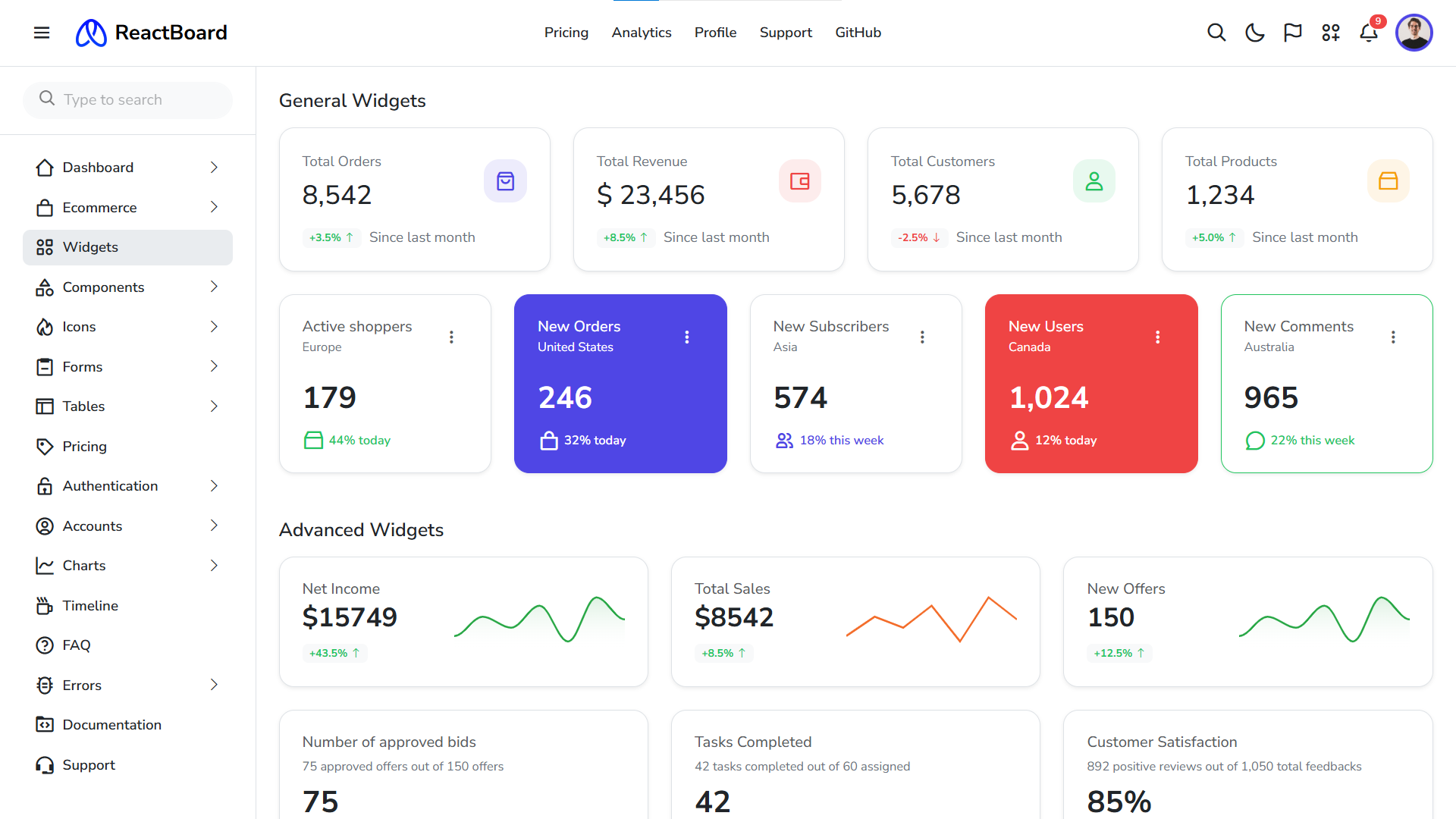Open the kebab menu on New Orders card
This screenshot has width=1456, height=819.
click(x=687, y=337)
